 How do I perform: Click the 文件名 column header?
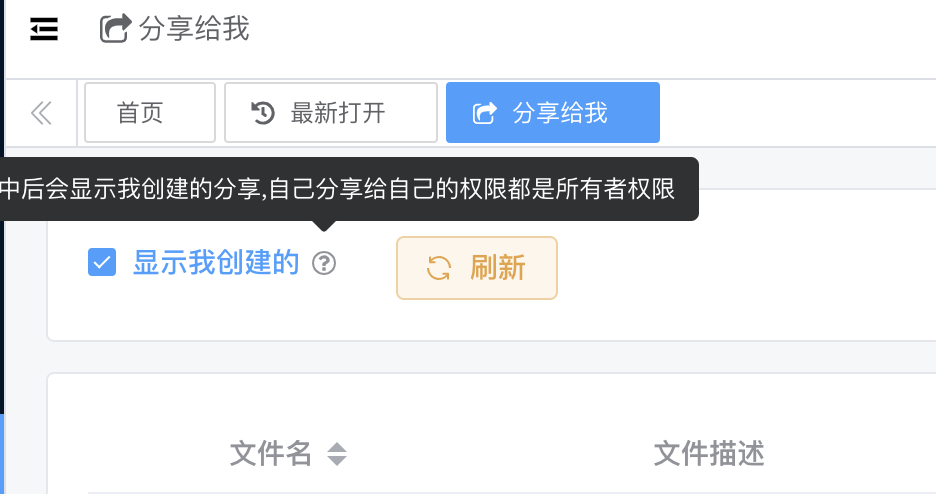pyautogui.click(x=271, y=454)
